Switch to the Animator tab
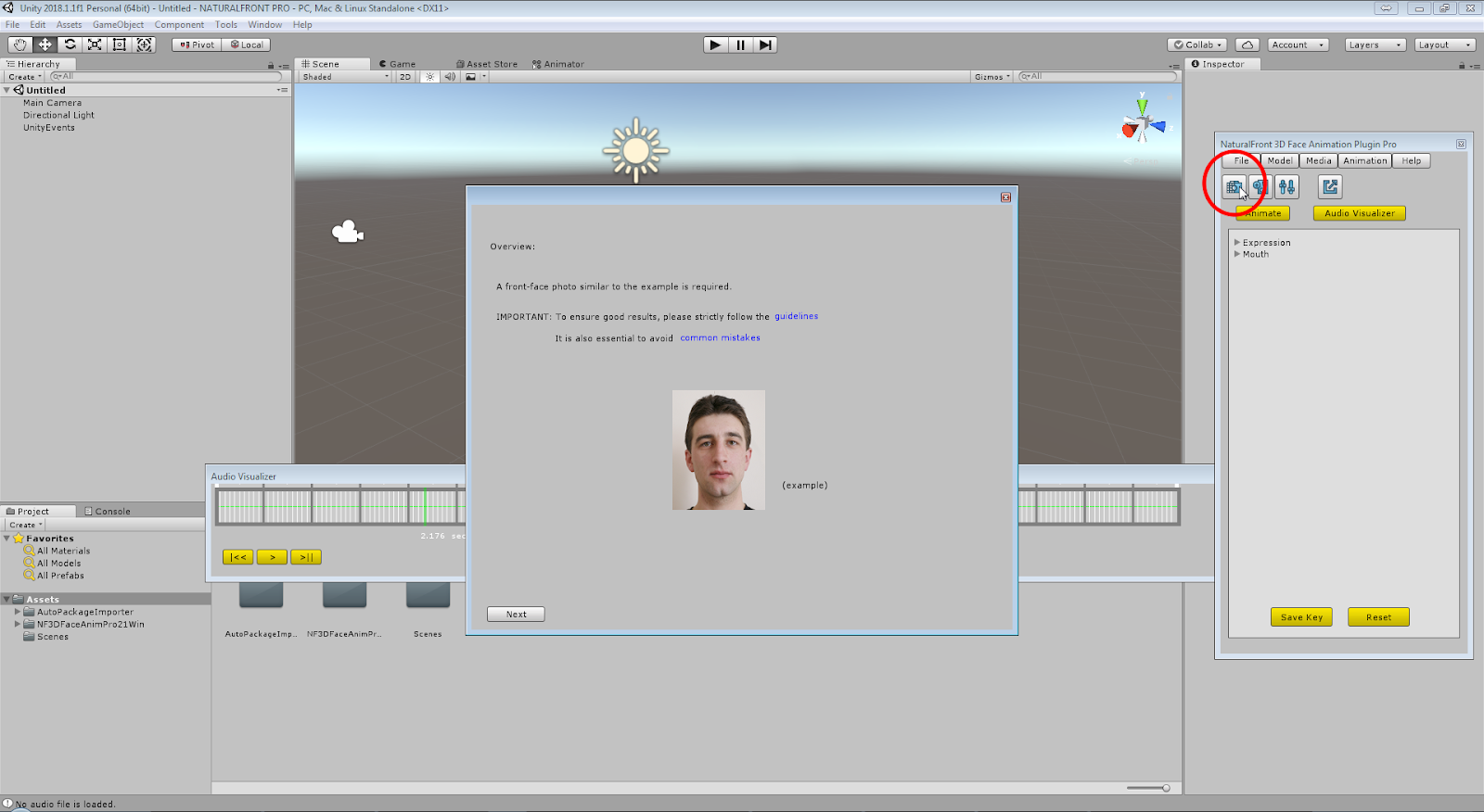The image size is (1484, 812). [x=557, y=64]
